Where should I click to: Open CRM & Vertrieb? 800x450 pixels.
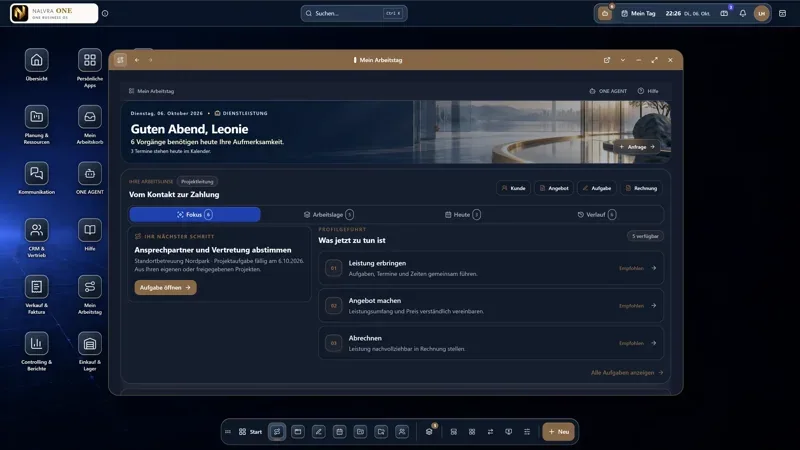(36, 230)
